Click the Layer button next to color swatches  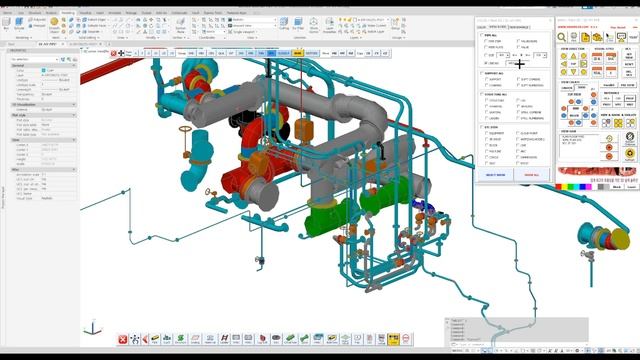631,187
